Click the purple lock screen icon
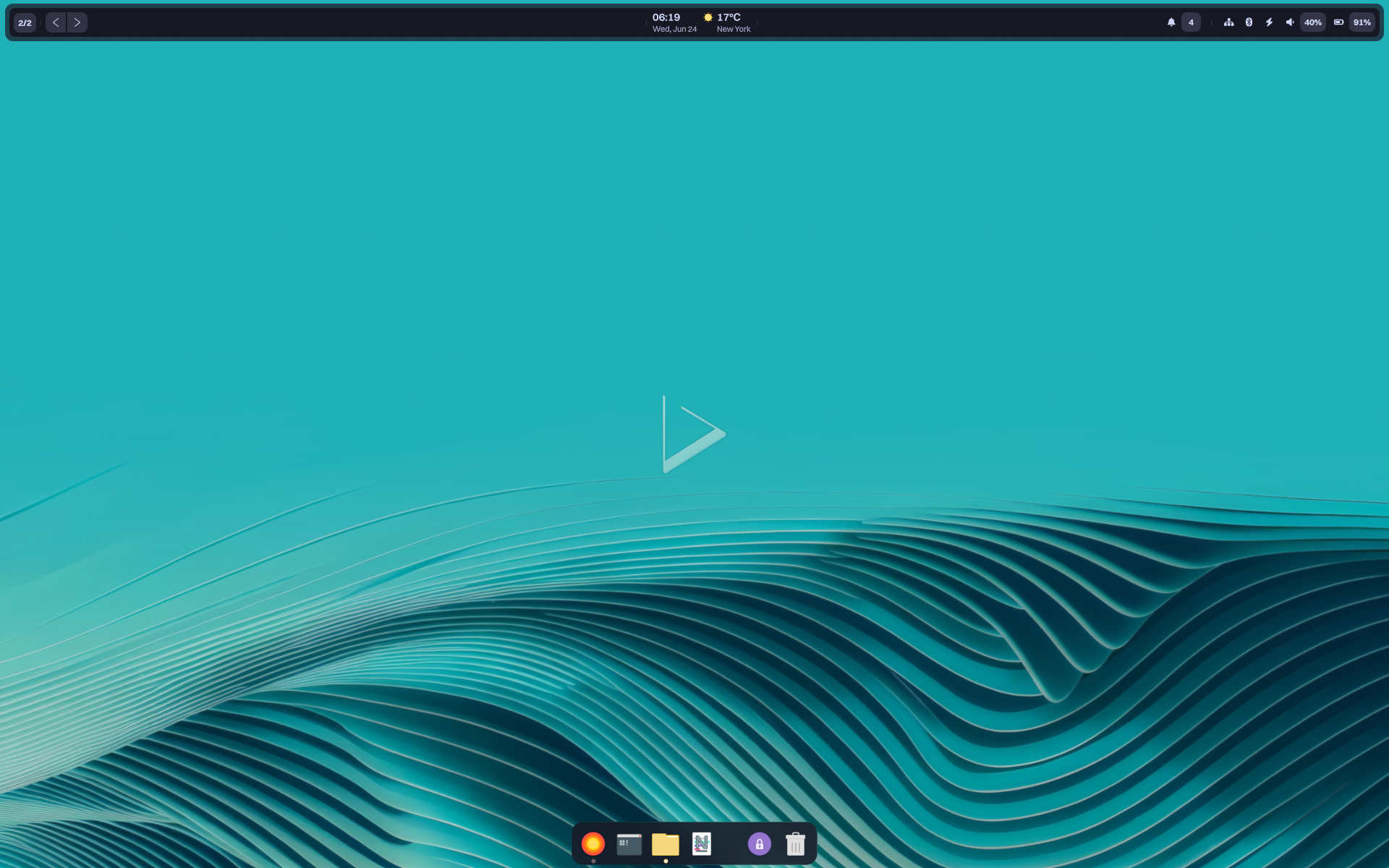The width and height of the screenshot is (1389, 868). pyautogui.click(x=760, y=844)
